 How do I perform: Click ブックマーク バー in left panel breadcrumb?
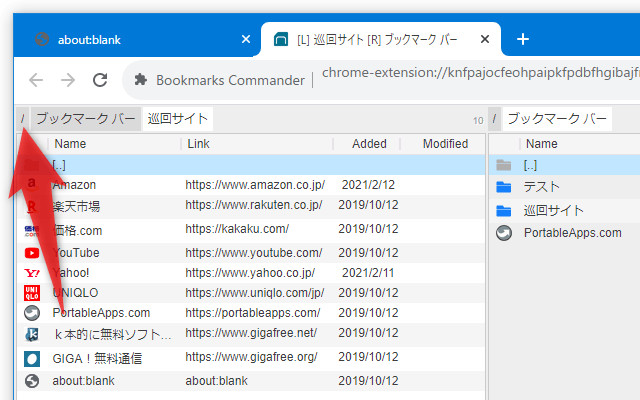point(86,119)
